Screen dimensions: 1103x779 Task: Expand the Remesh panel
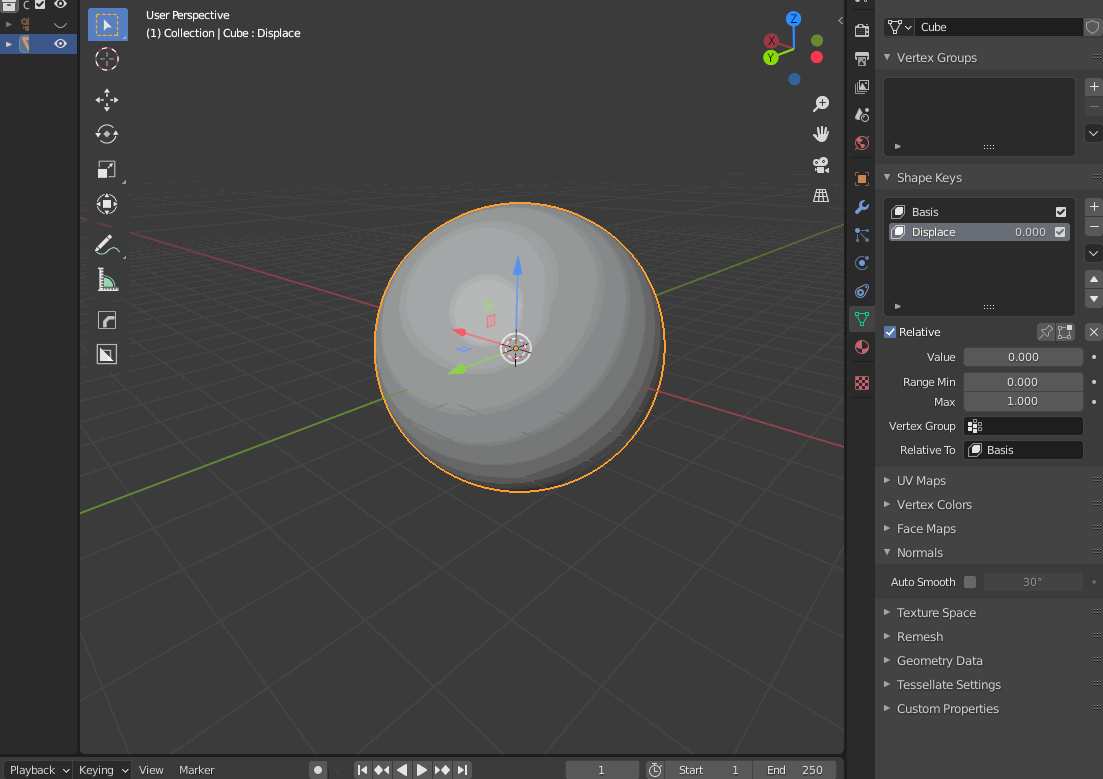tap(887, 636)
